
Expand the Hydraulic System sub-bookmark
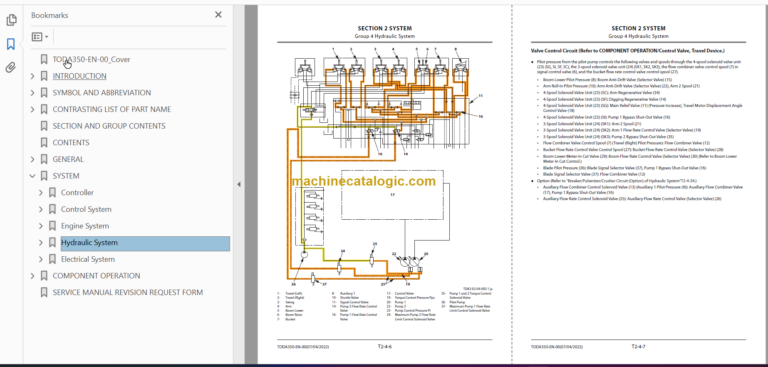41,243
